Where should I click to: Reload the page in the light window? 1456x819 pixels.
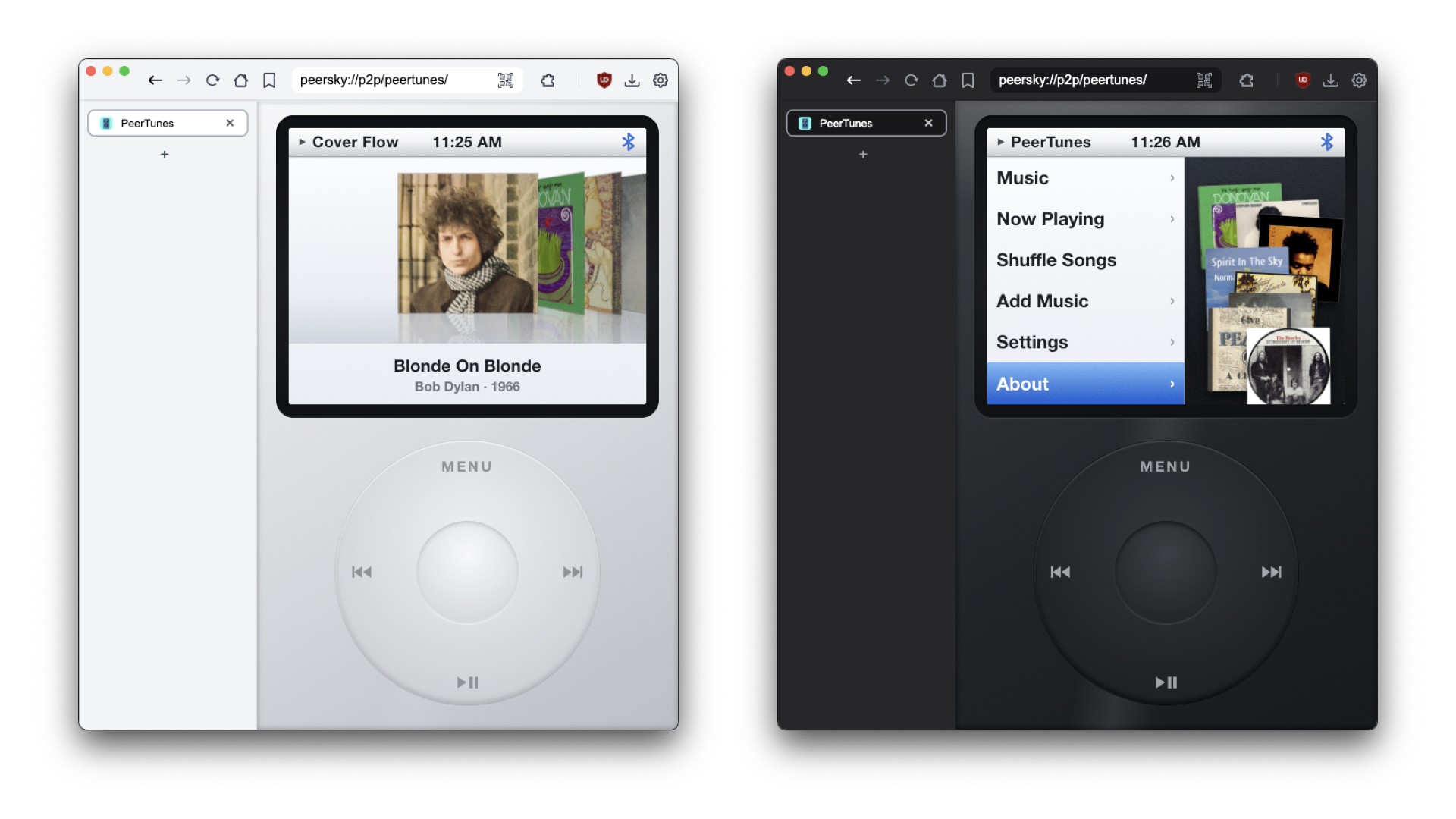pyautogui.click(x=213, y=80)
